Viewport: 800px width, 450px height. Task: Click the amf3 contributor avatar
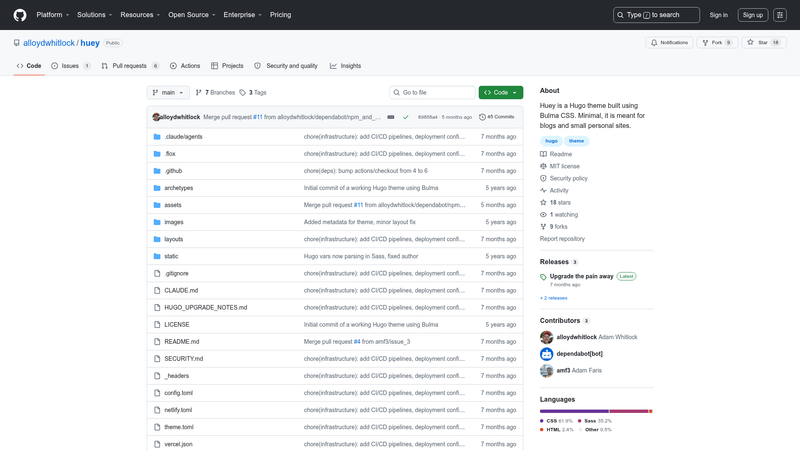(x=546, y=370)
